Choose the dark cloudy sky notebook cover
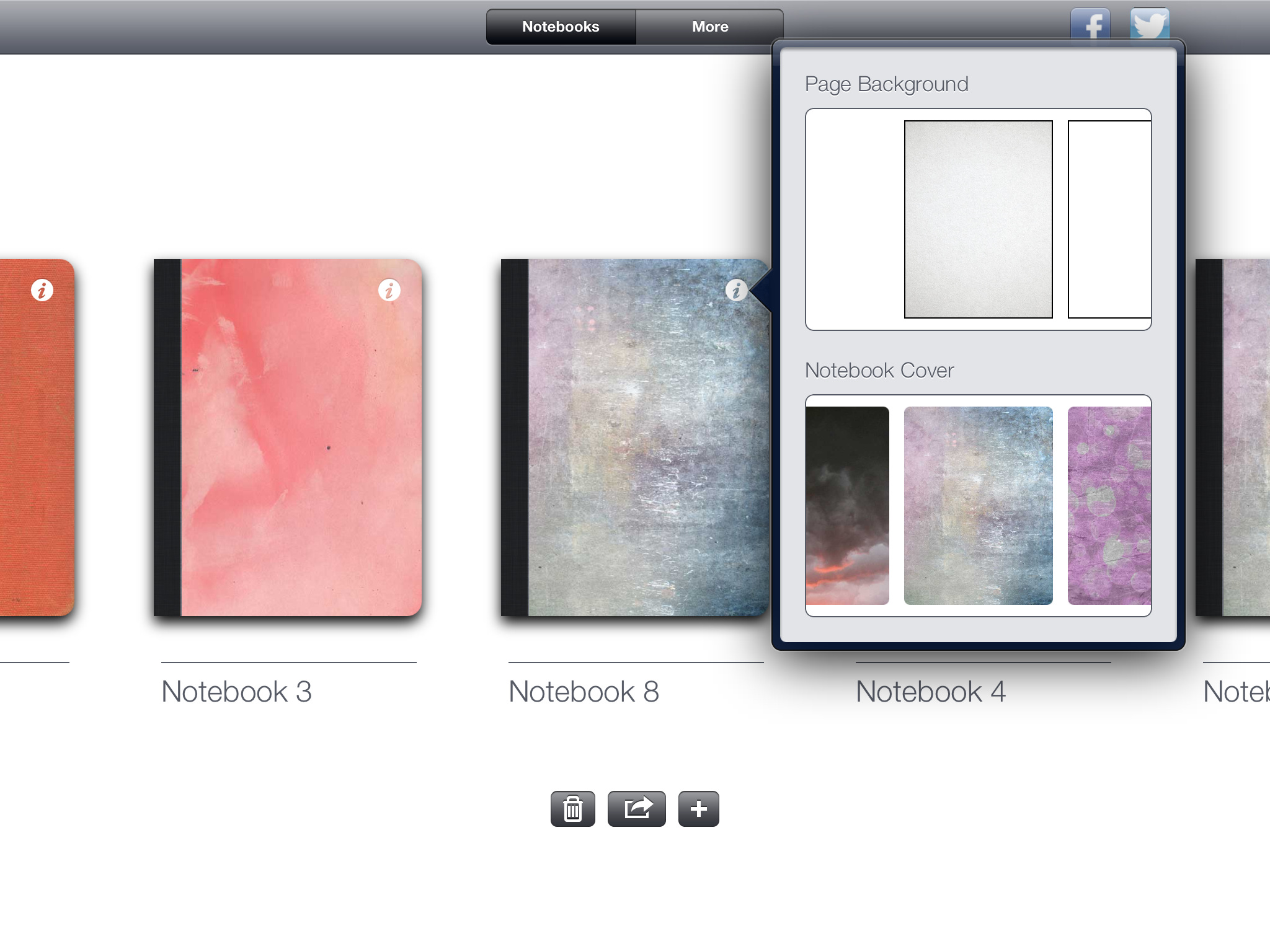 (847, 505)
